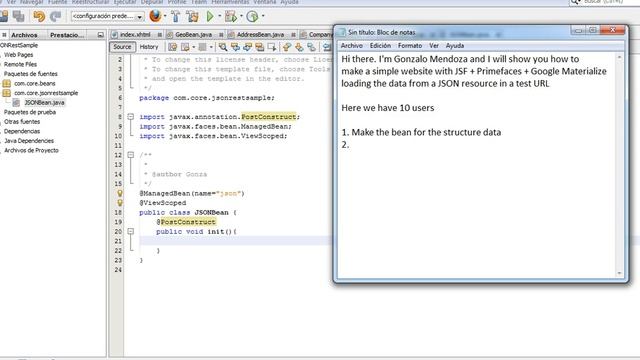The width and height of the screenshot is (640, 360).
Task: Open the Formato menu in Bloc de notas
Action: click(410, 46)
